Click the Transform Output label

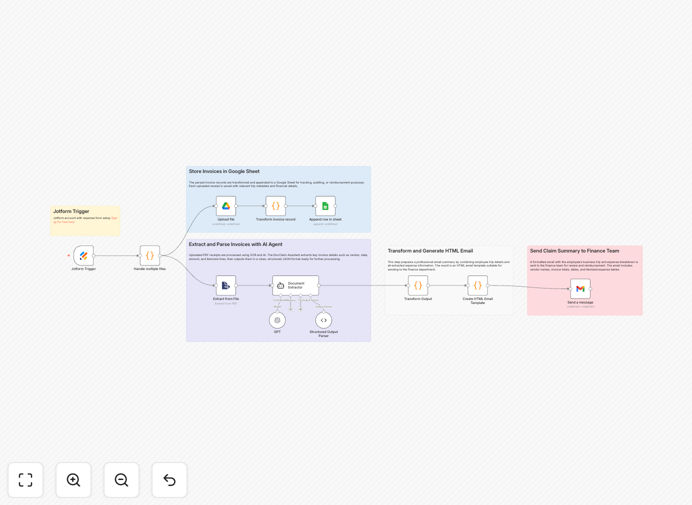pyautogui.click(x=418, y=299)
